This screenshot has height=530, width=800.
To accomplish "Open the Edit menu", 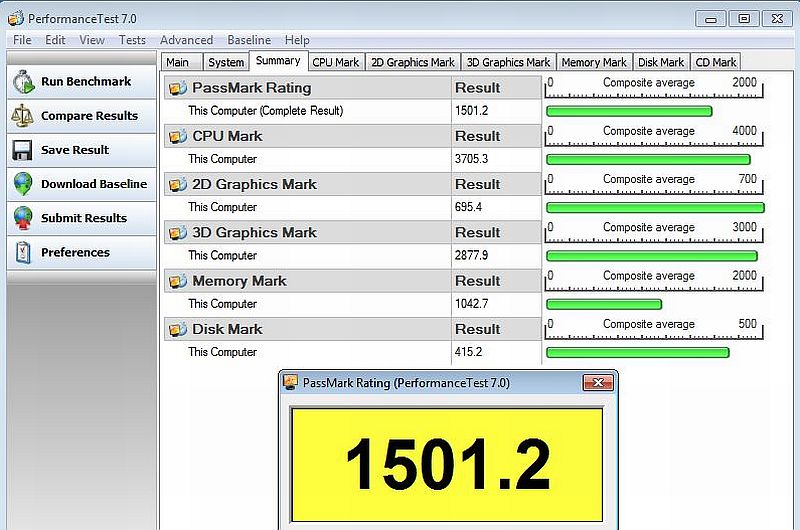I will 55,40.
